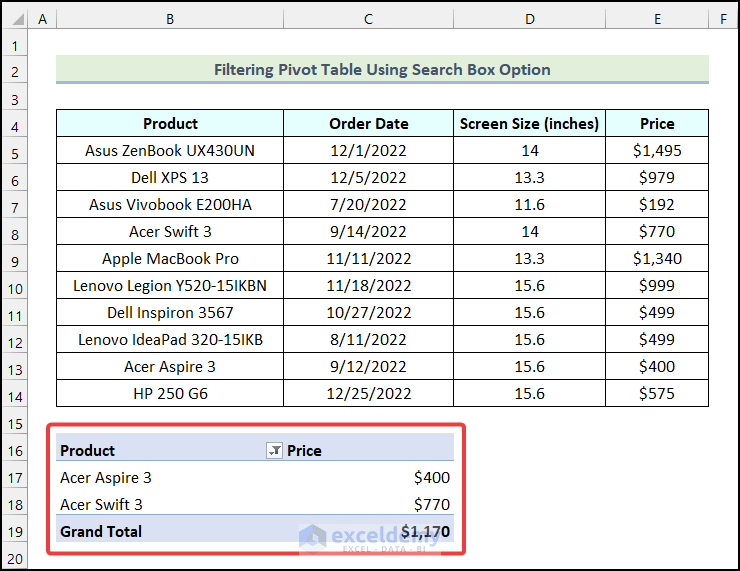Select column B header
The height and width of the screenshot is (571, 740).
point(170,19)
